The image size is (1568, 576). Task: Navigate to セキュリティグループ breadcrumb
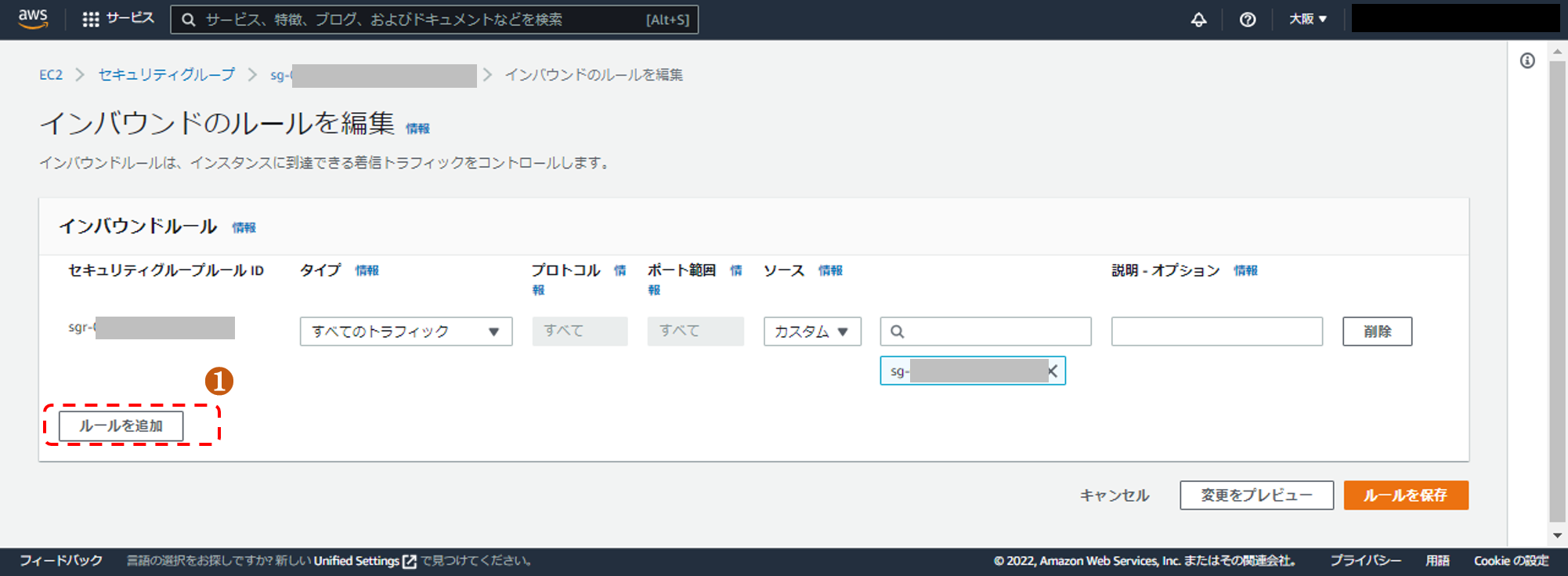[x=166, y=75]
